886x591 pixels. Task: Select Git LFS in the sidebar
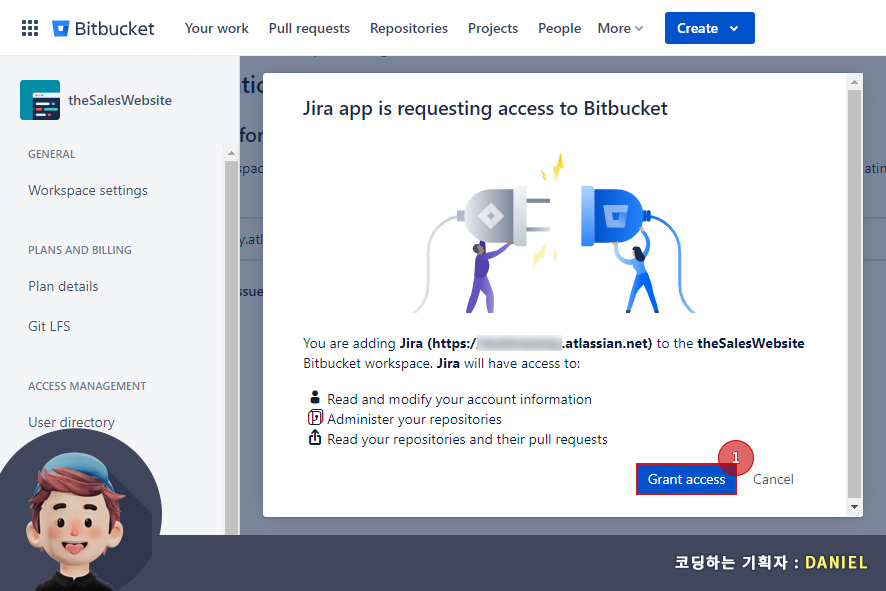click(49, 326)
